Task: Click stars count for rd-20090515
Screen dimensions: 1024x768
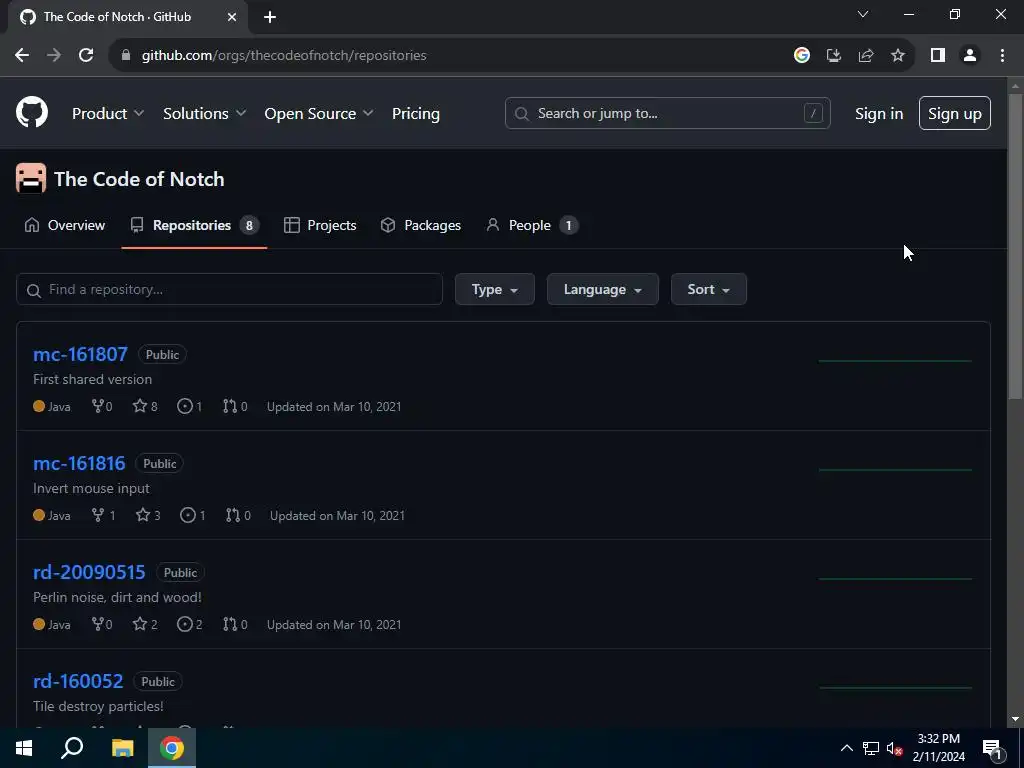Action: pos(145,624)
